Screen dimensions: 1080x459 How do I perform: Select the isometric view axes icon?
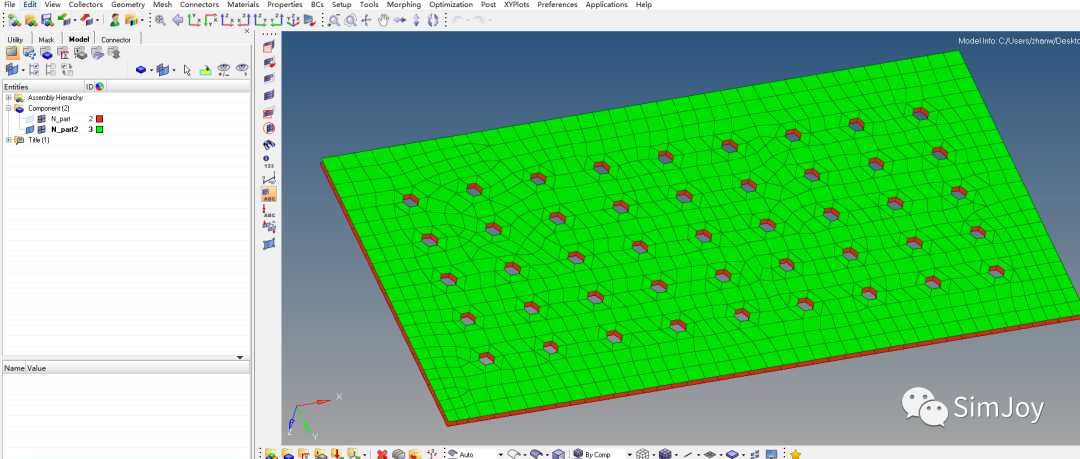point(293,20)
